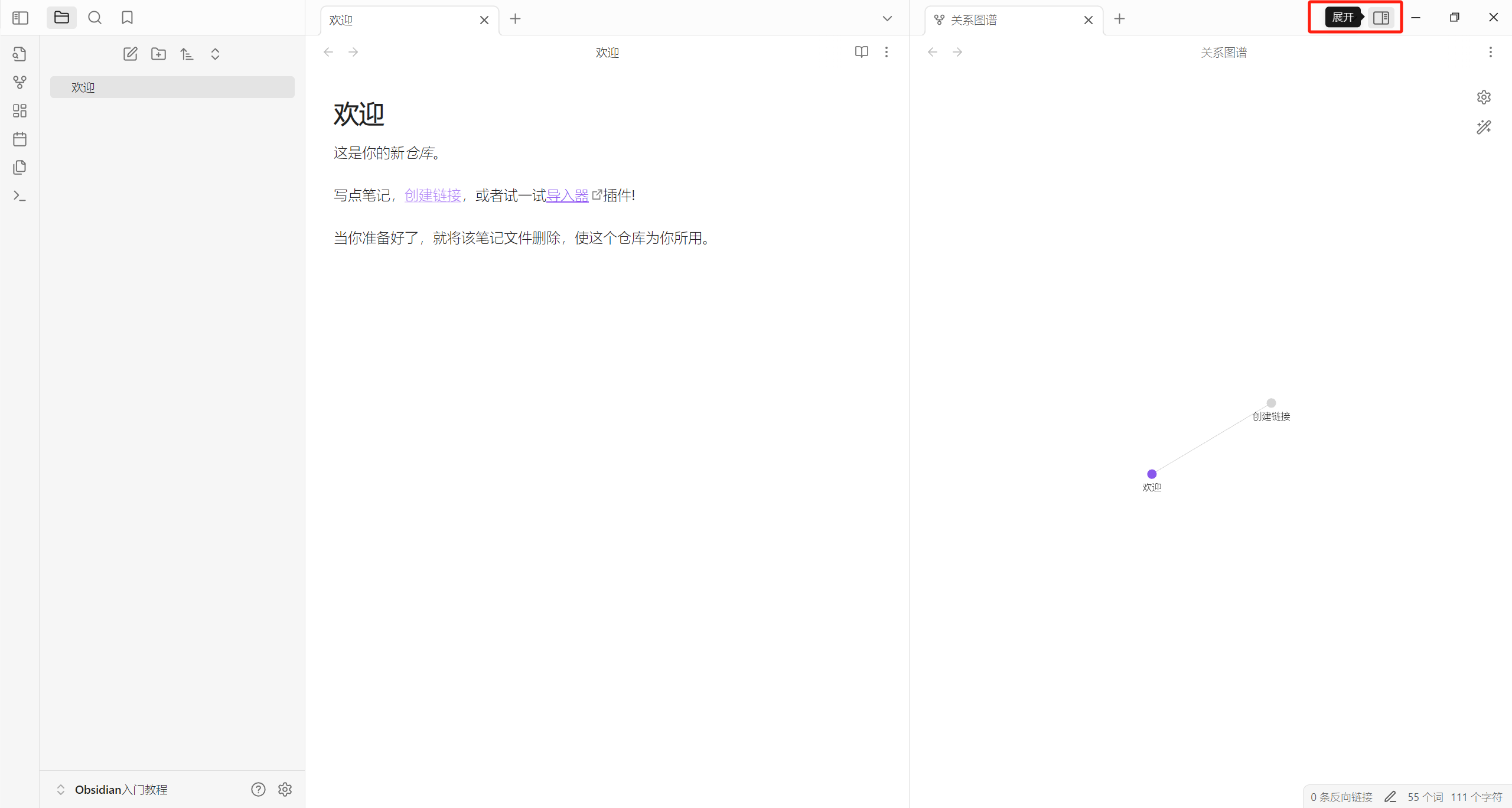
Task: Expand the right sidebar
Action: click(1381, 18)
